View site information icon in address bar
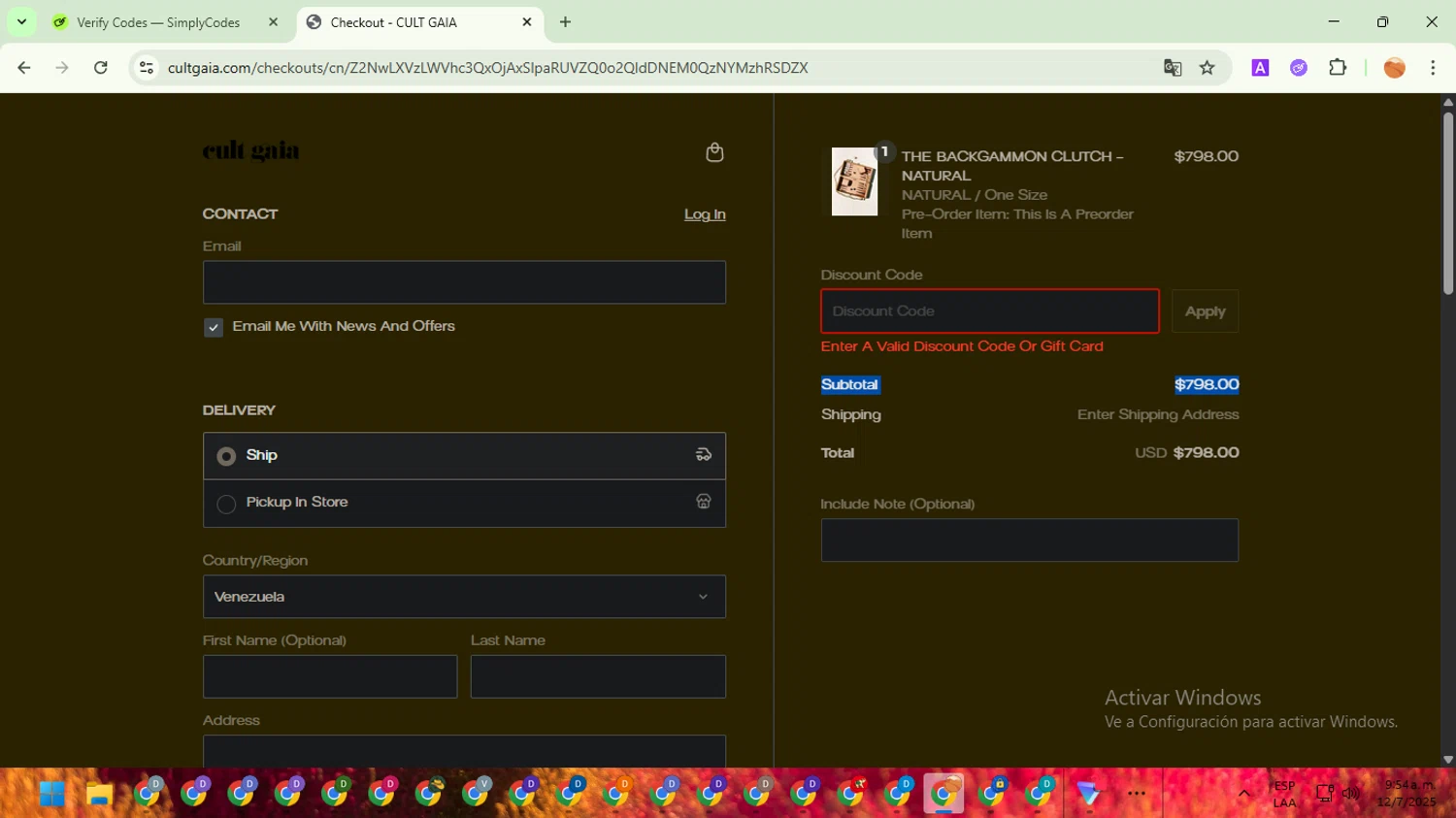Image resolution: width=1456 pixels, height=818 pixels. click(147, 68)
